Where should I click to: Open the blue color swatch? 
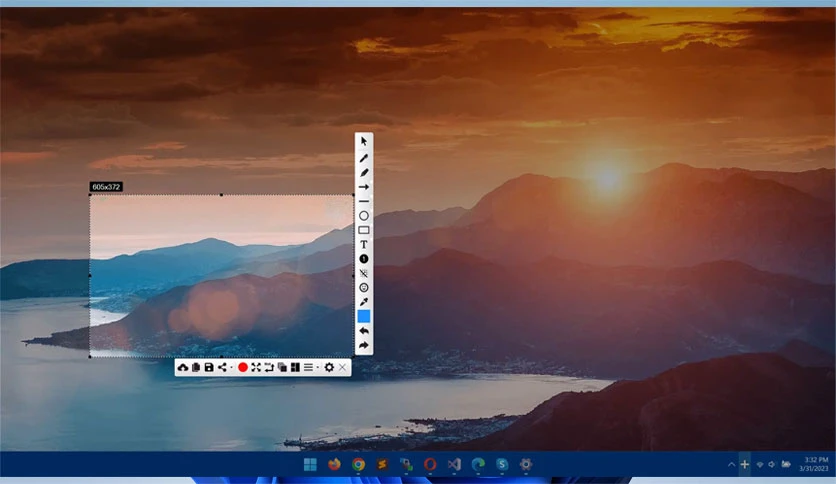click(x=364, y=317)
